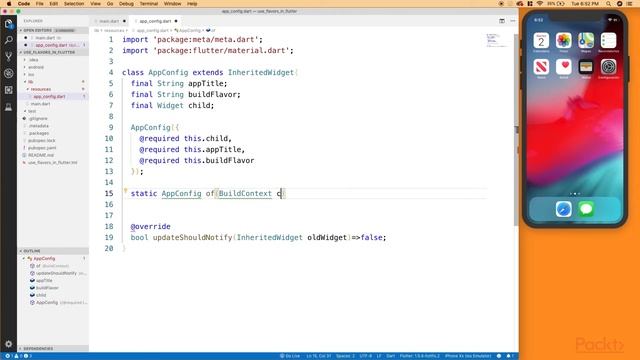640x360 pixels.
Task: Select updateShouldNotify in the Outline
Action: [x=56, y=273]
